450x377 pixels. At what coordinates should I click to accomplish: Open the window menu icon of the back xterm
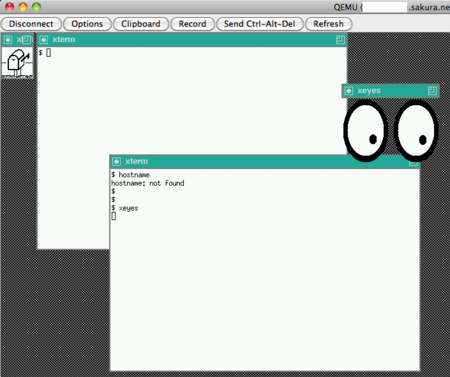pyautogui.click(x=44, y=40)
